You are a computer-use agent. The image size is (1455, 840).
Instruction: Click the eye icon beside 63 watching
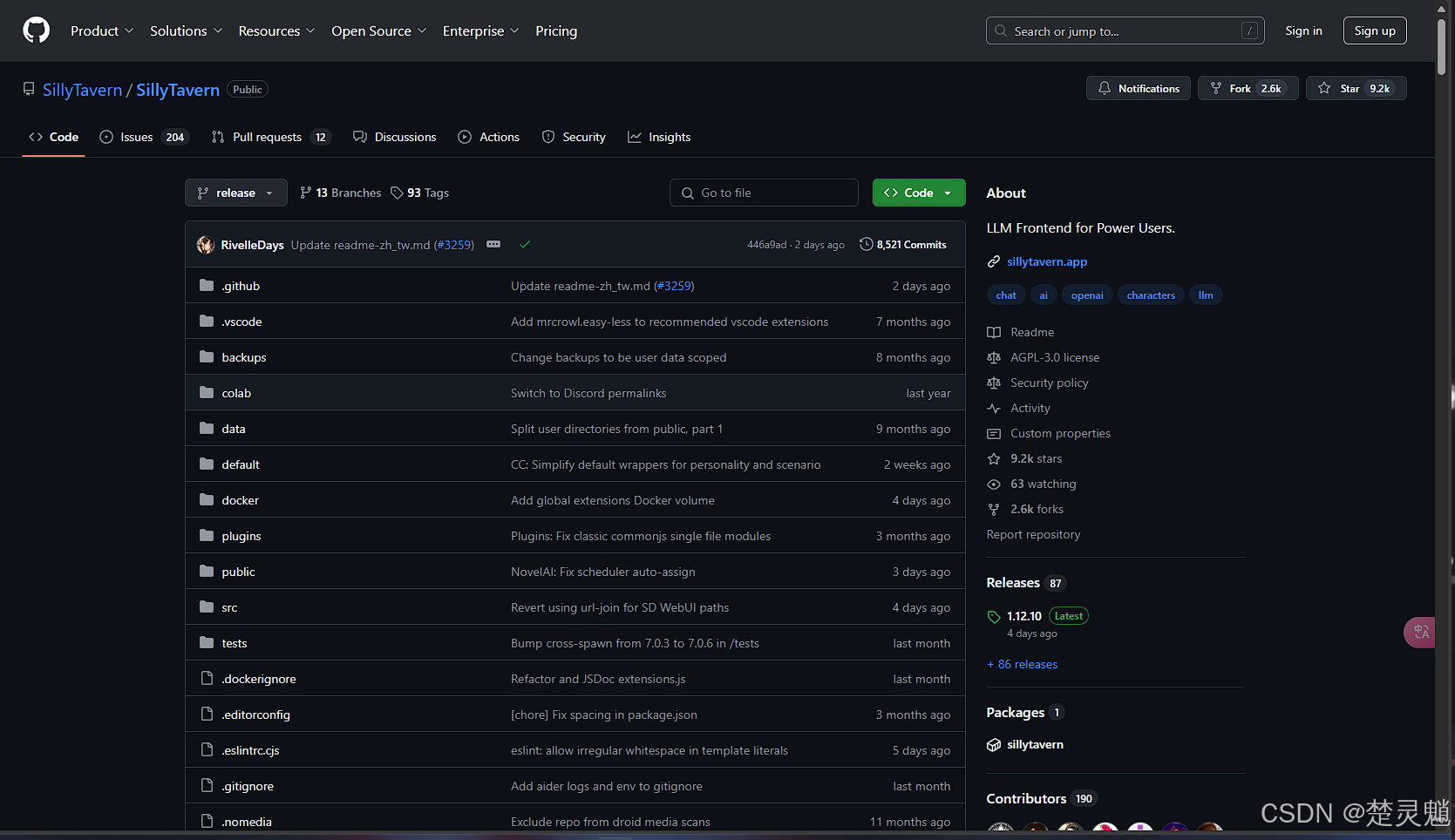pos(994,484)
